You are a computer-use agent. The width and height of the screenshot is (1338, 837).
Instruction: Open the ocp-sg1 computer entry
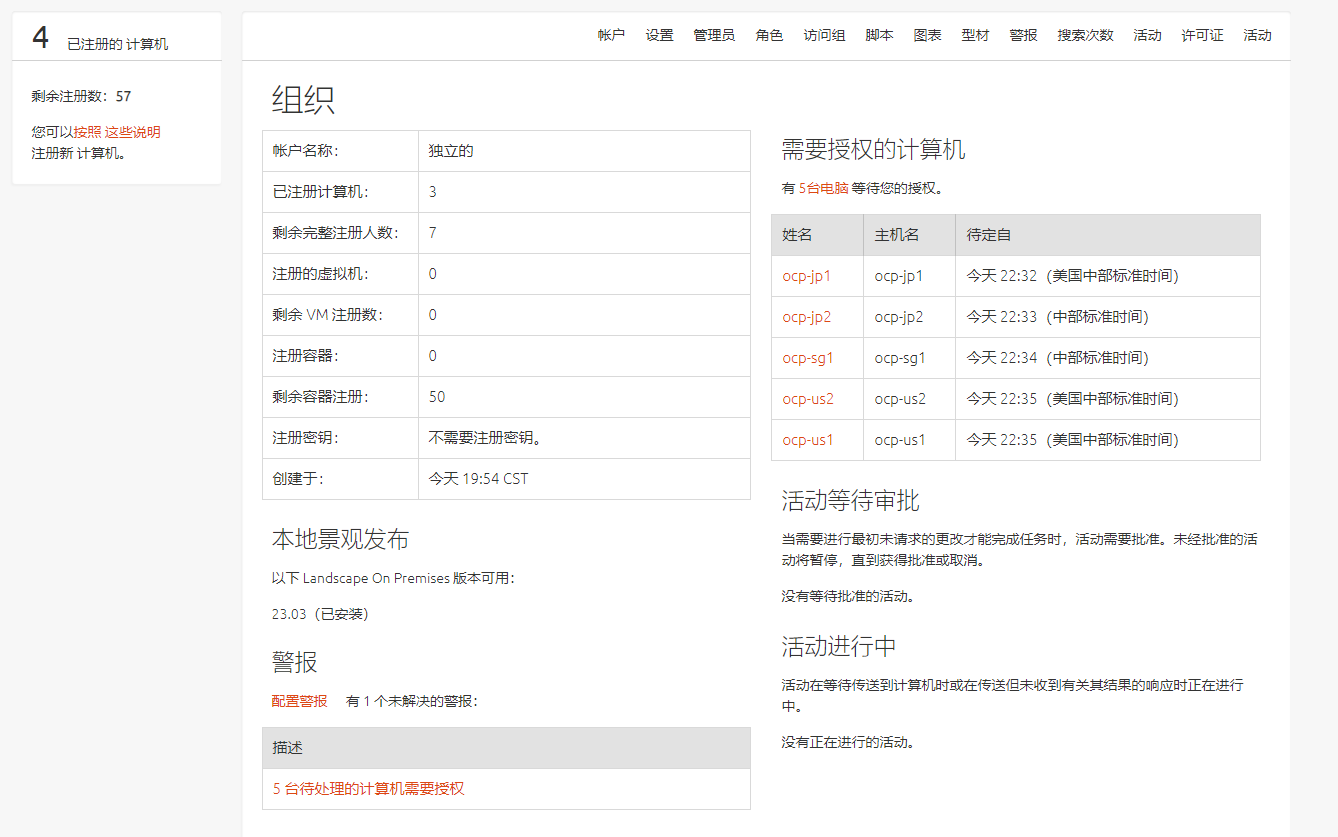pos(808,358)
